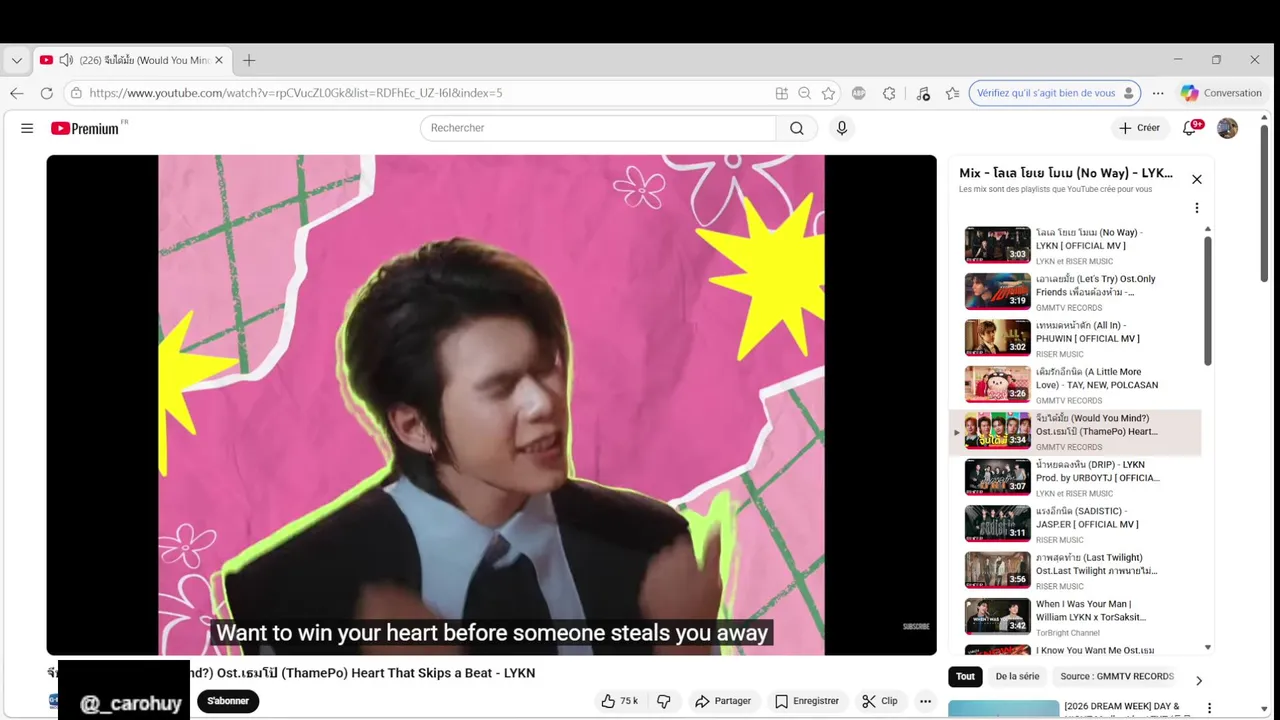This screenshot has width=1280, height=720.
Task: Focus the Rechercher search field
Action: 598,128
